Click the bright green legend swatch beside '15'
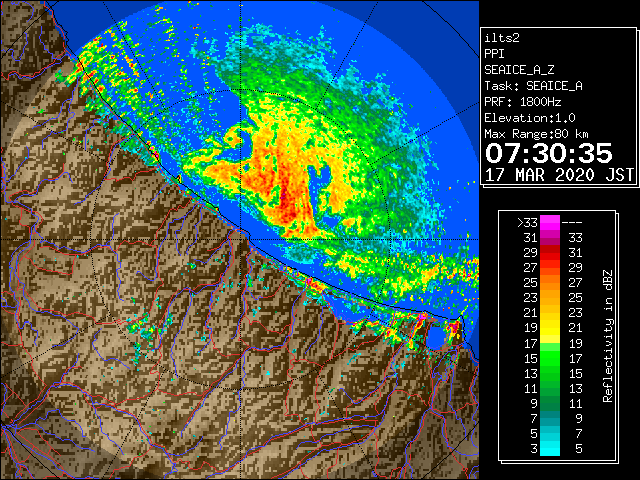640x480 pixels. tap(550, 358)
